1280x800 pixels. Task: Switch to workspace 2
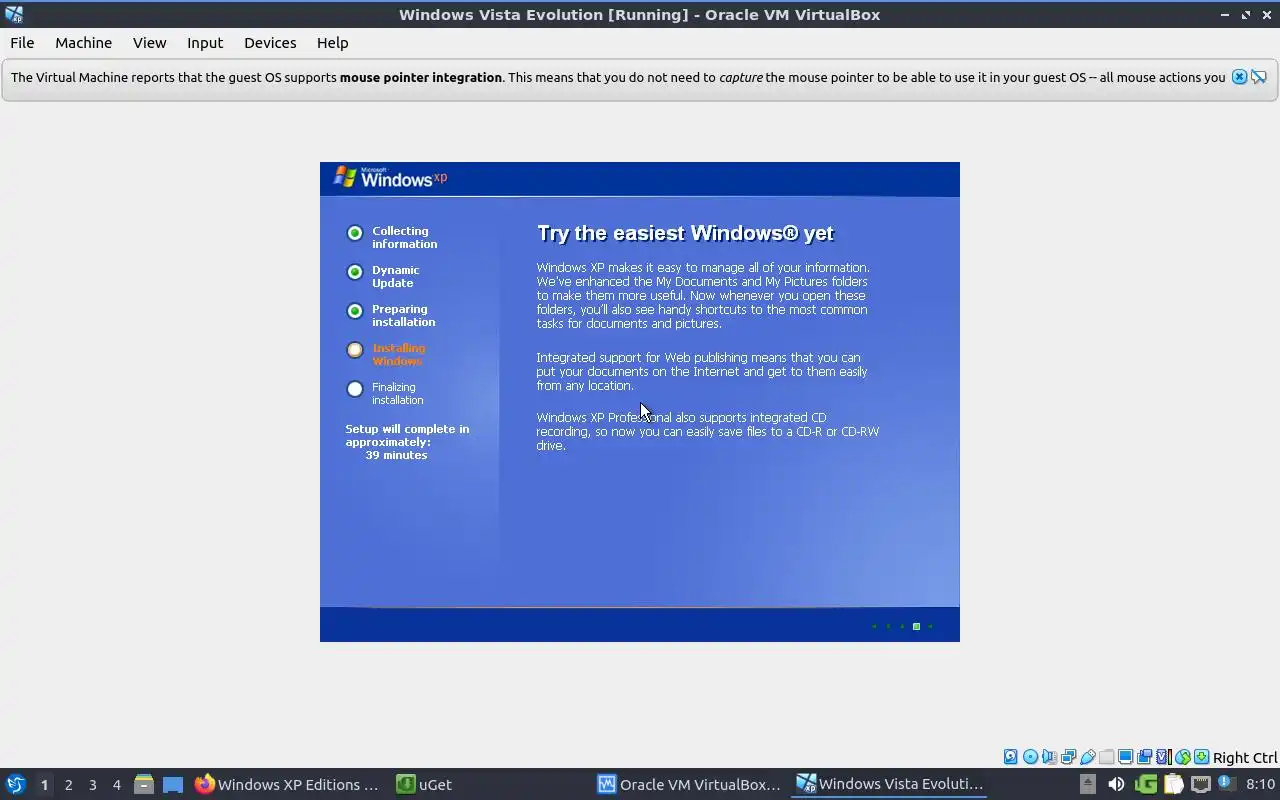[x=68, y=784]
